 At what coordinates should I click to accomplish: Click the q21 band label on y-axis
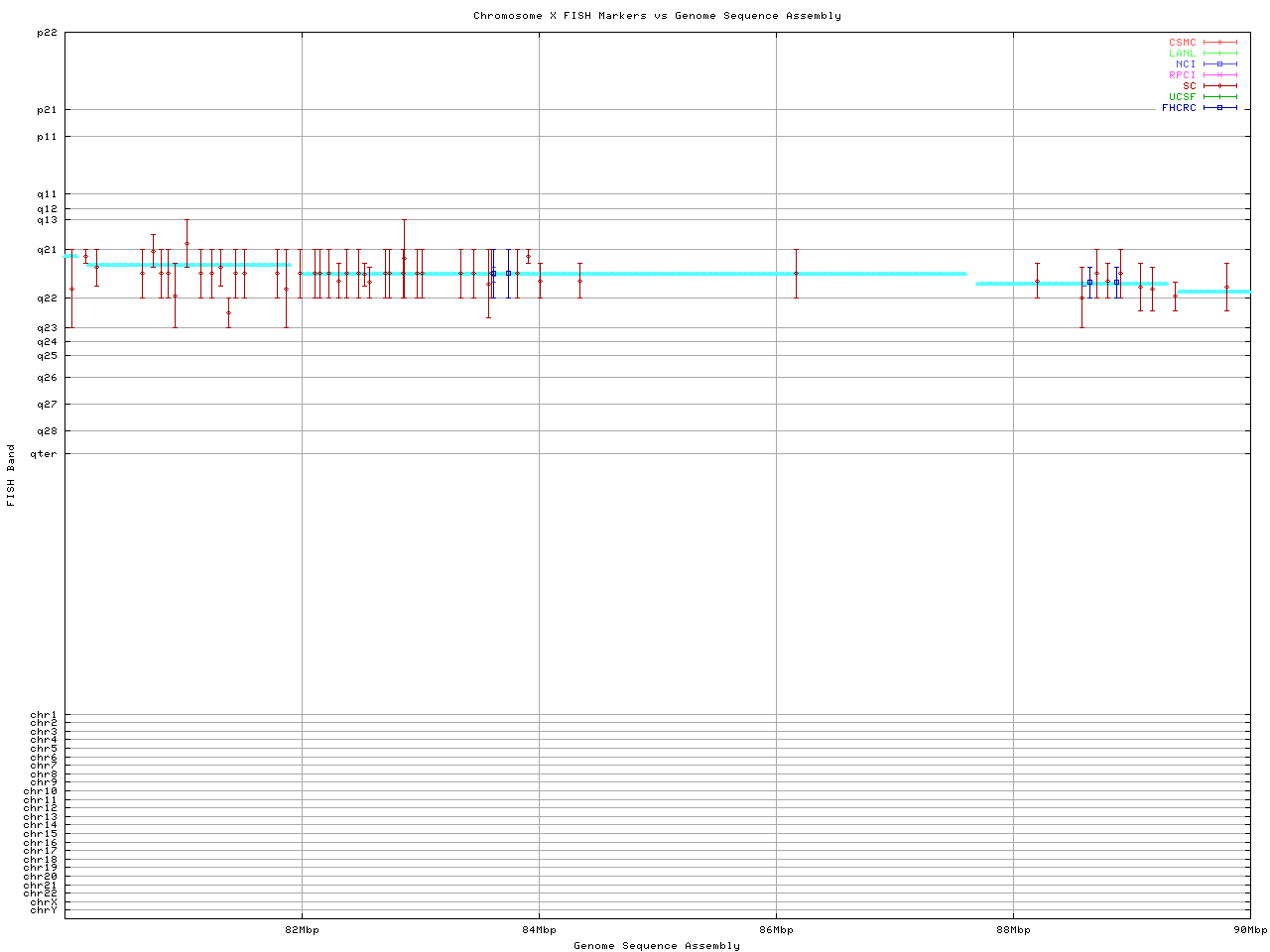pos(47,250)
